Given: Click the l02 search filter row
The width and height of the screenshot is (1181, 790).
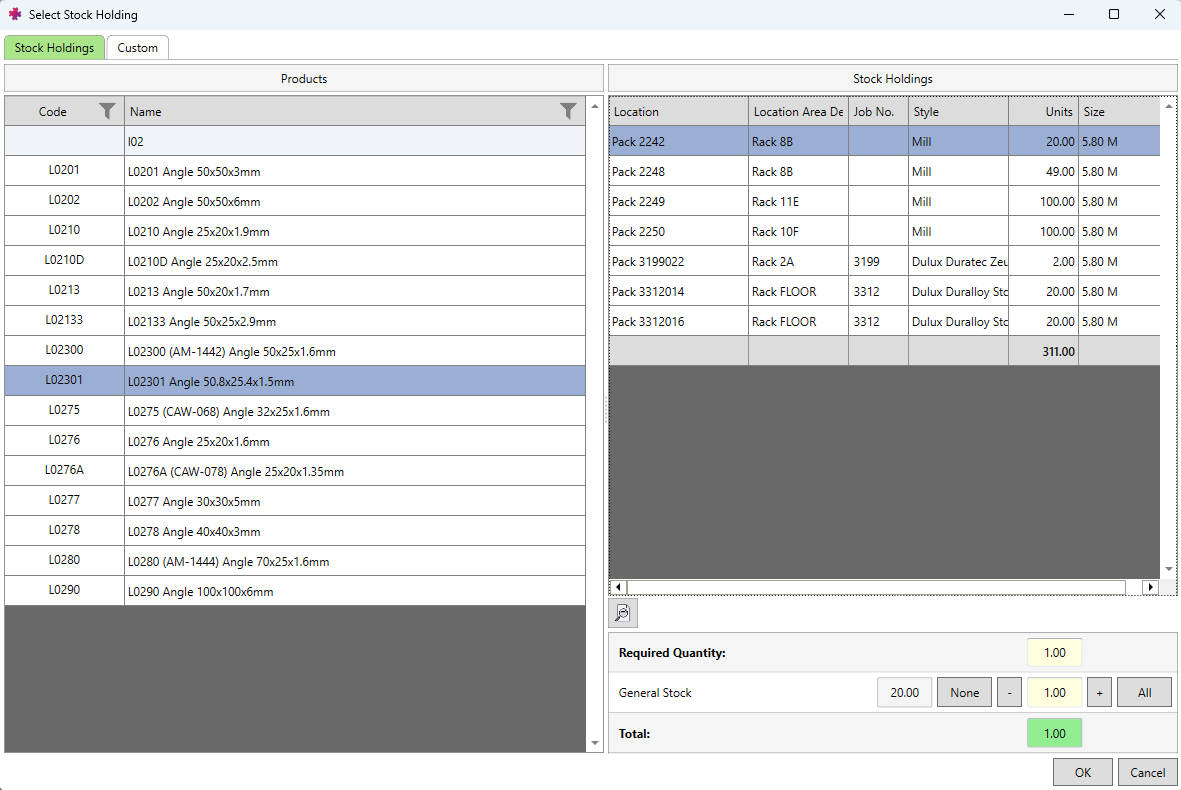Looking at the screenshot, I should coord(300,140).
